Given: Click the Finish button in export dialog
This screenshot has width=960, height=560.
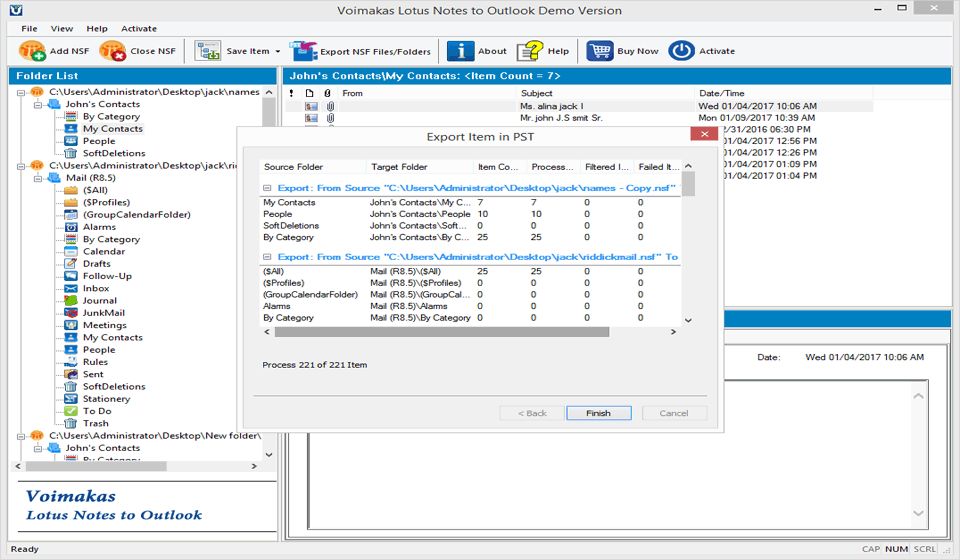Looking at the screenshot, I should pyautogui.click(x=598, y=413).
